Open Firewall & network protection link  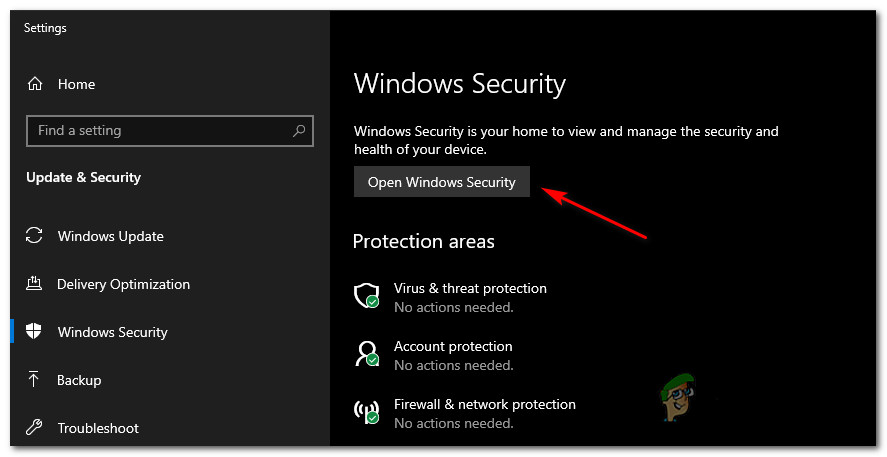click(x=485, y=404)
